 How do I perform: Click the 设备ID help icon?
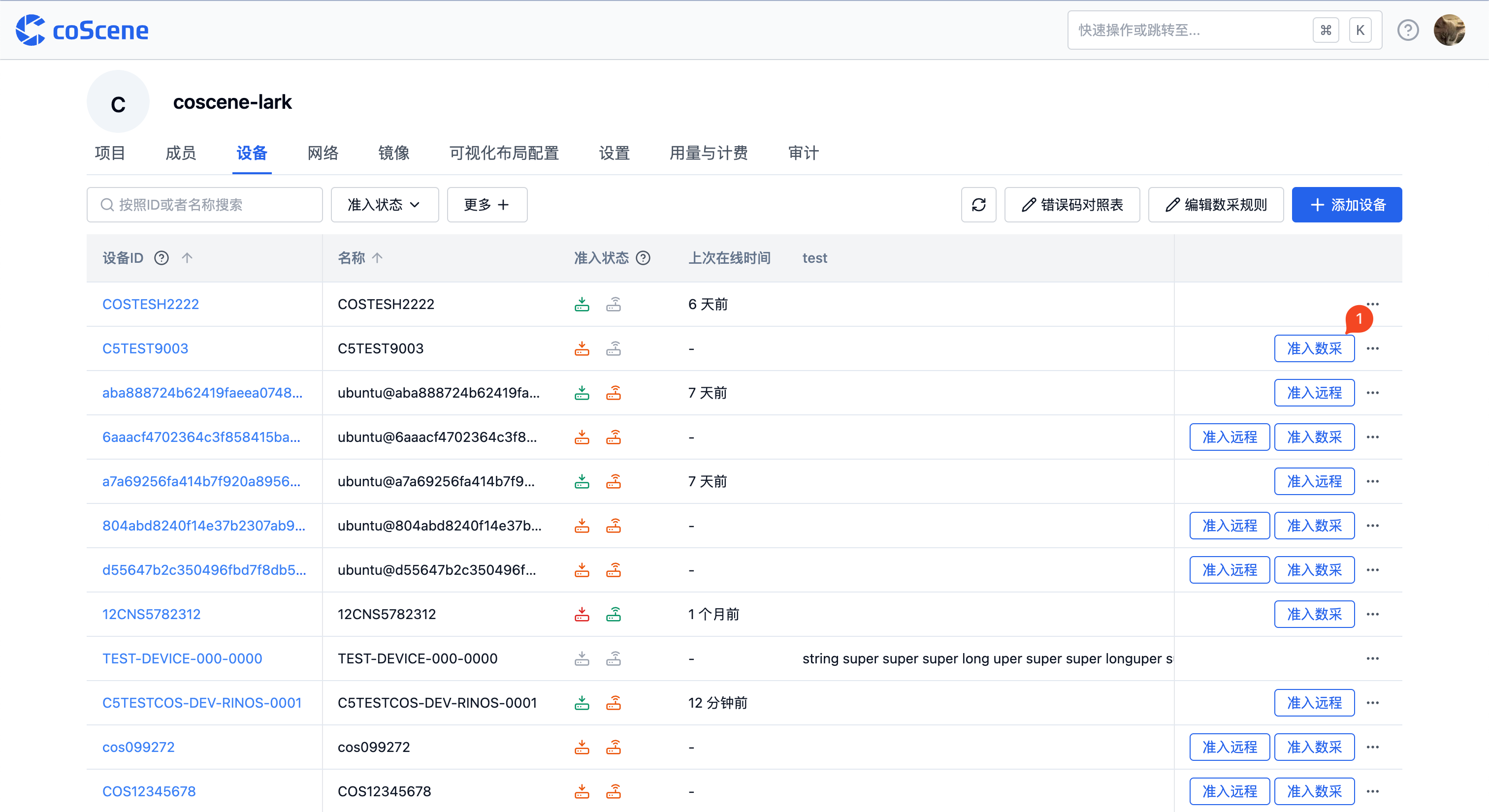pos(162,257)
